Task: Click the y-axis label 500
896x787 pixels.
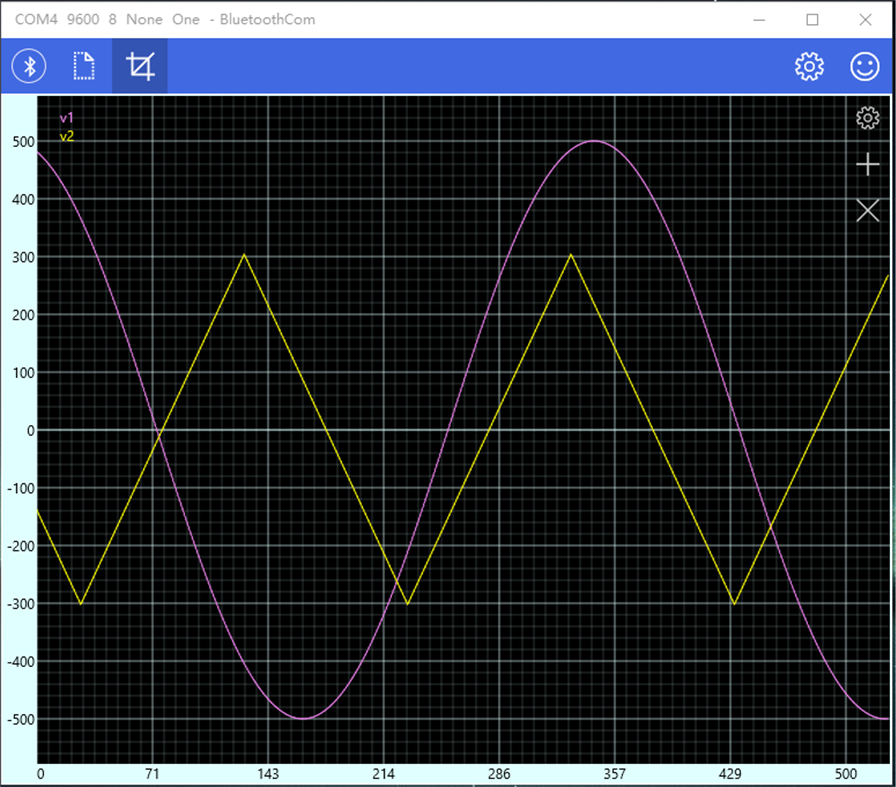Action: 23,142
